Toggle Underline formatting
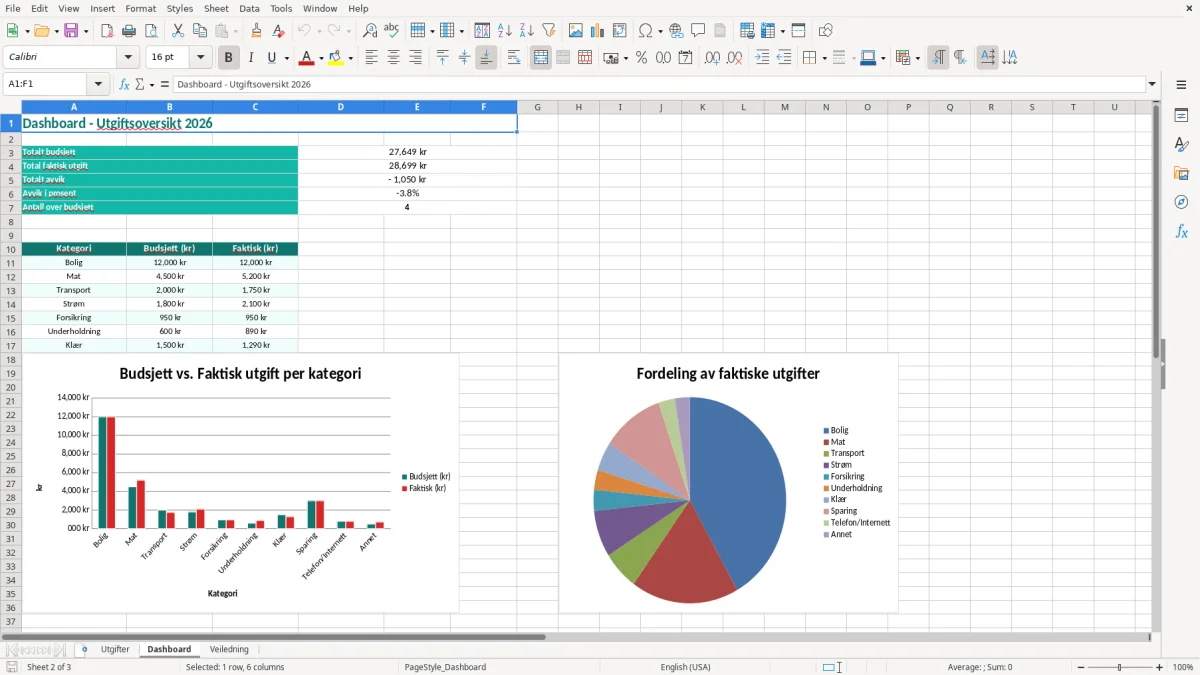This screenshot has height=675, width=1200. pos(272,58)
